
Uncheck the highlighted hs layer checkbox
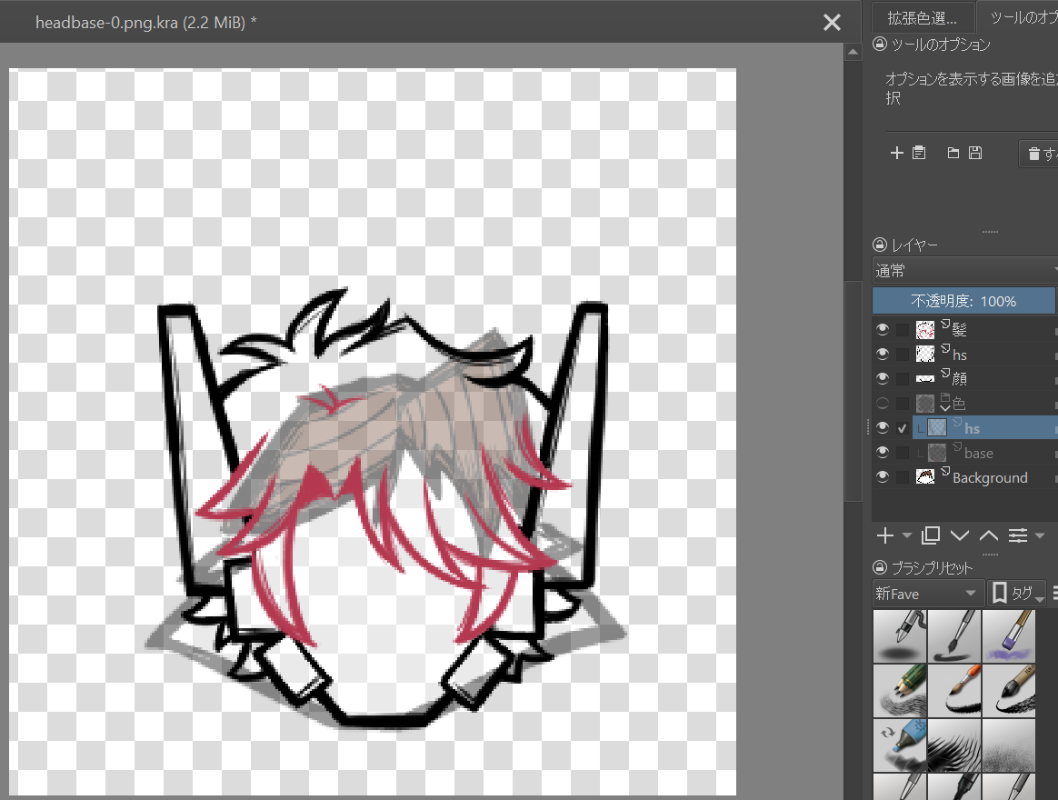point(902,428)
